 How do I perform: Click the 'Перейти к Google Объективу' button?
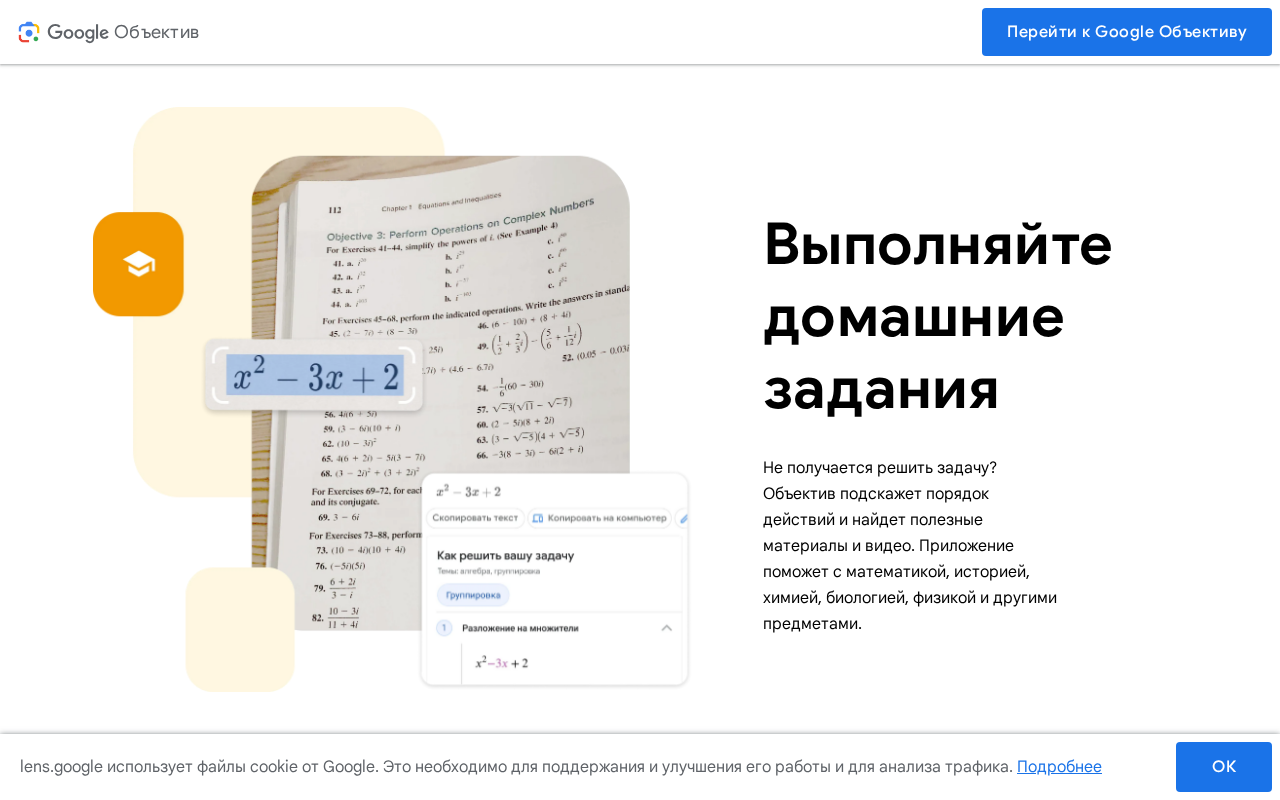point(1127,32)
